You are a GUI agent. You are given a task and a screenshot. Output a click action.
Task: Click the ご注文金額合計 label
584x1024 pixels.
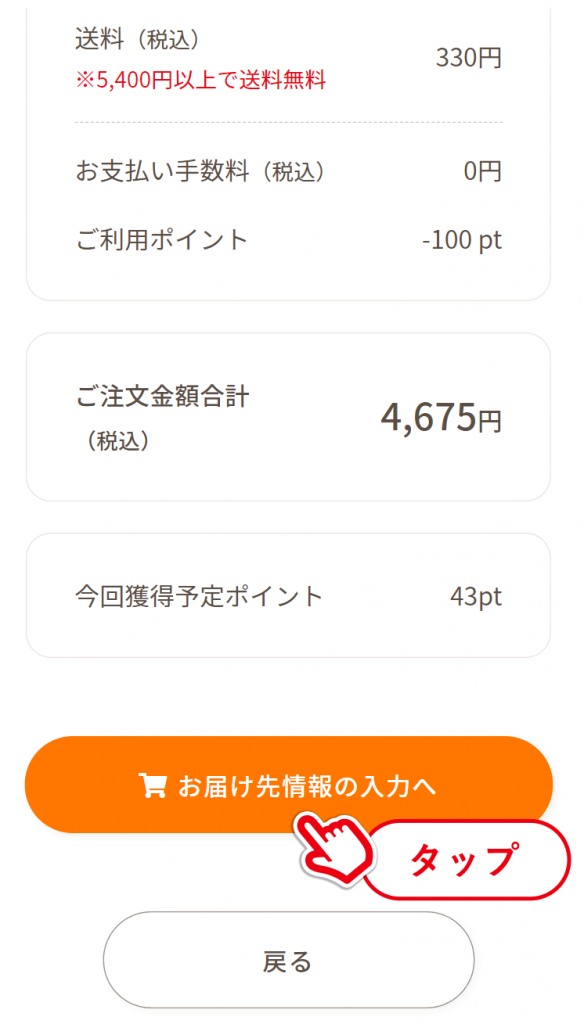(162, 396)
